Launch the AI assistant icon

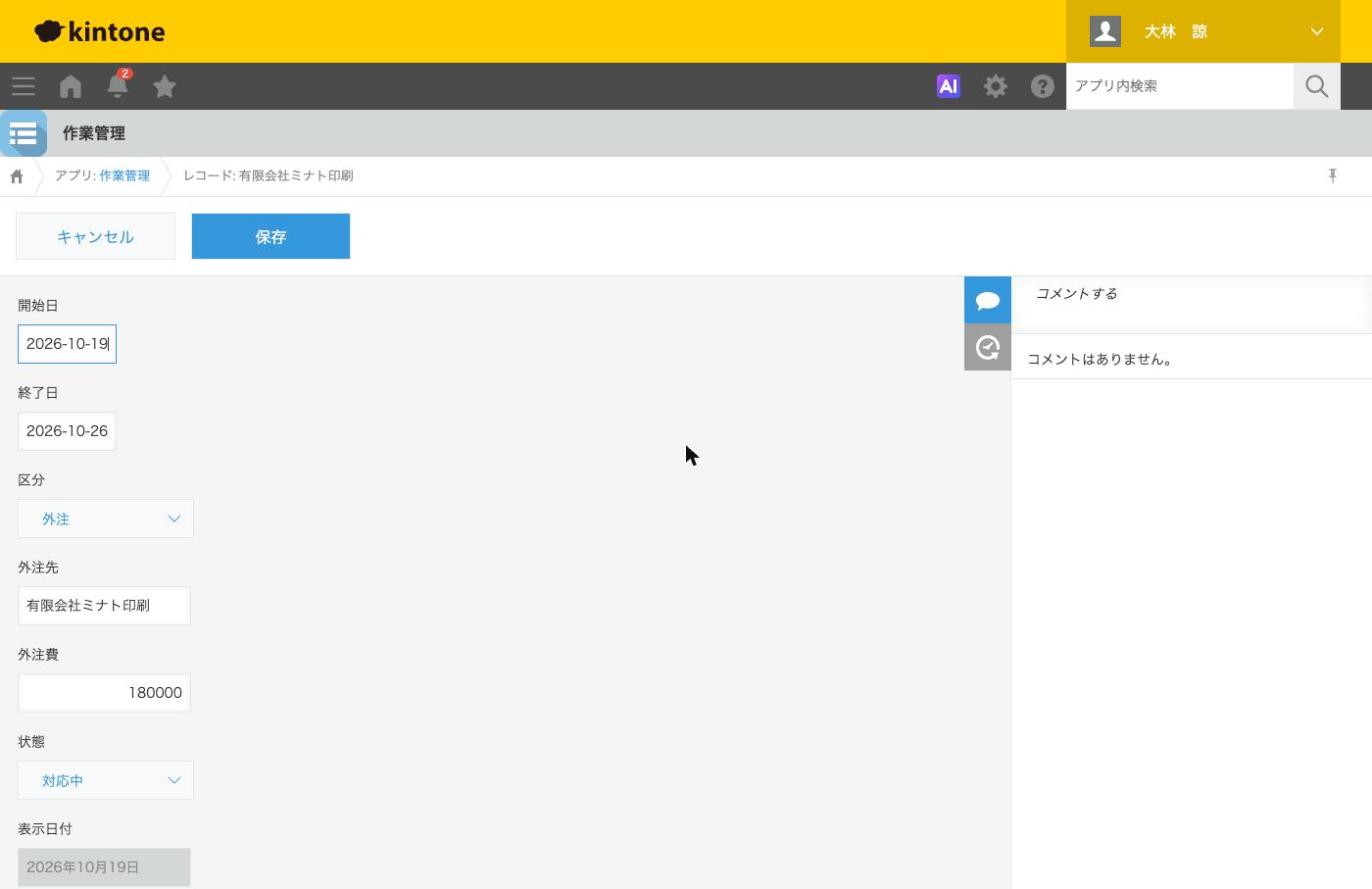coord(948,86)
